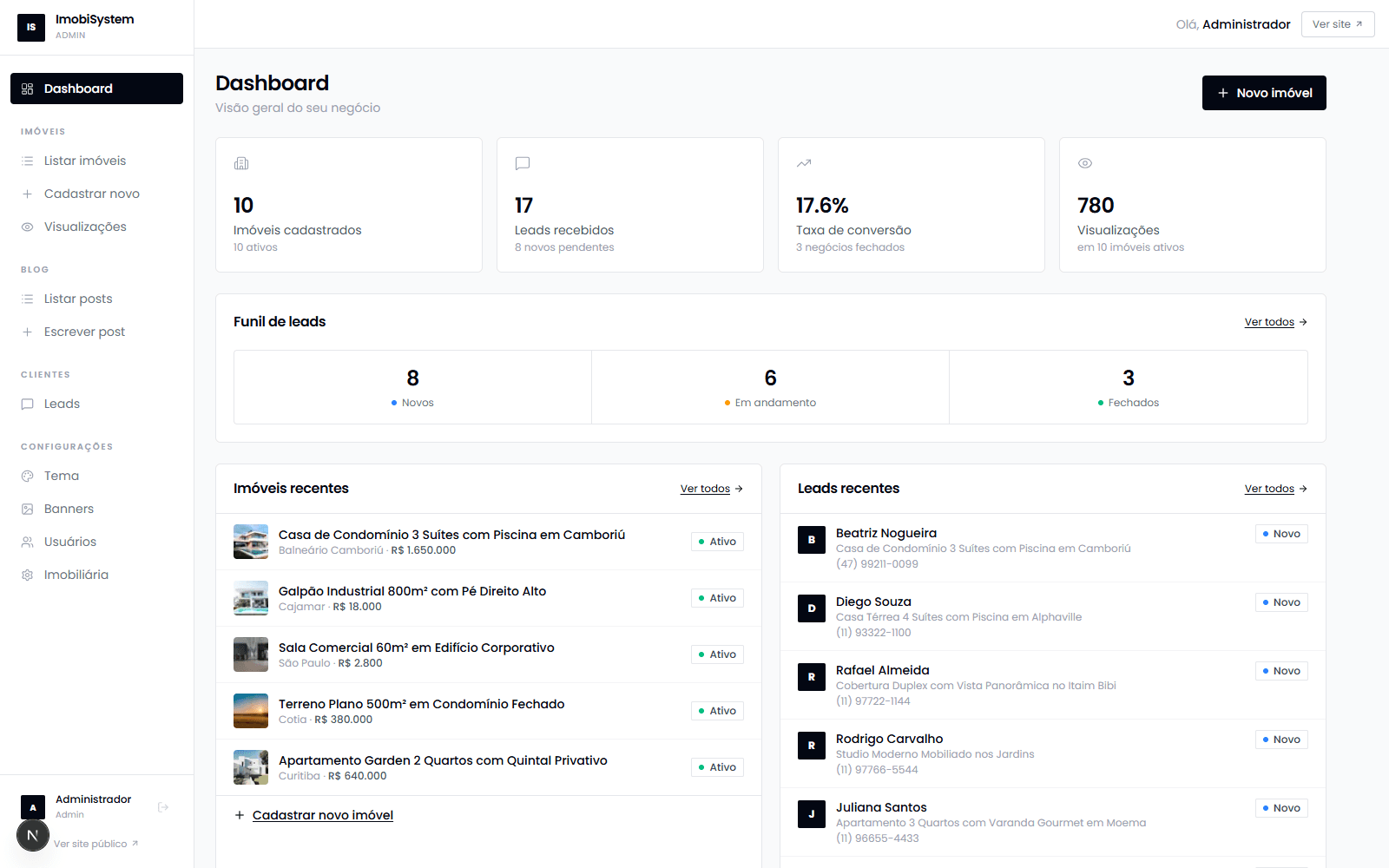Click the Dashboard grid icon in sidebar

[x=28, y=89]
